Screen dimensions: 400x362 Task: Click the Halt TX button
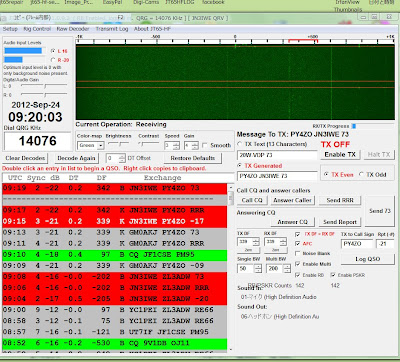(x=379, y=154)
